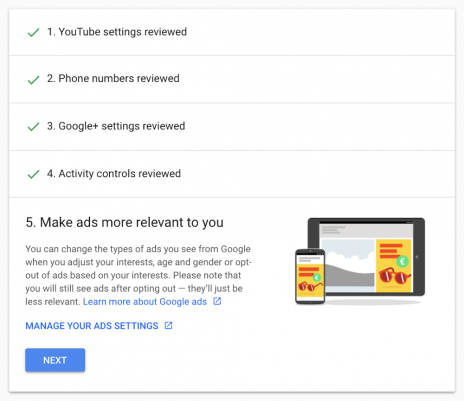
Task: Expand step 4 Activity controls reviewed
Action: click(232, 174)
